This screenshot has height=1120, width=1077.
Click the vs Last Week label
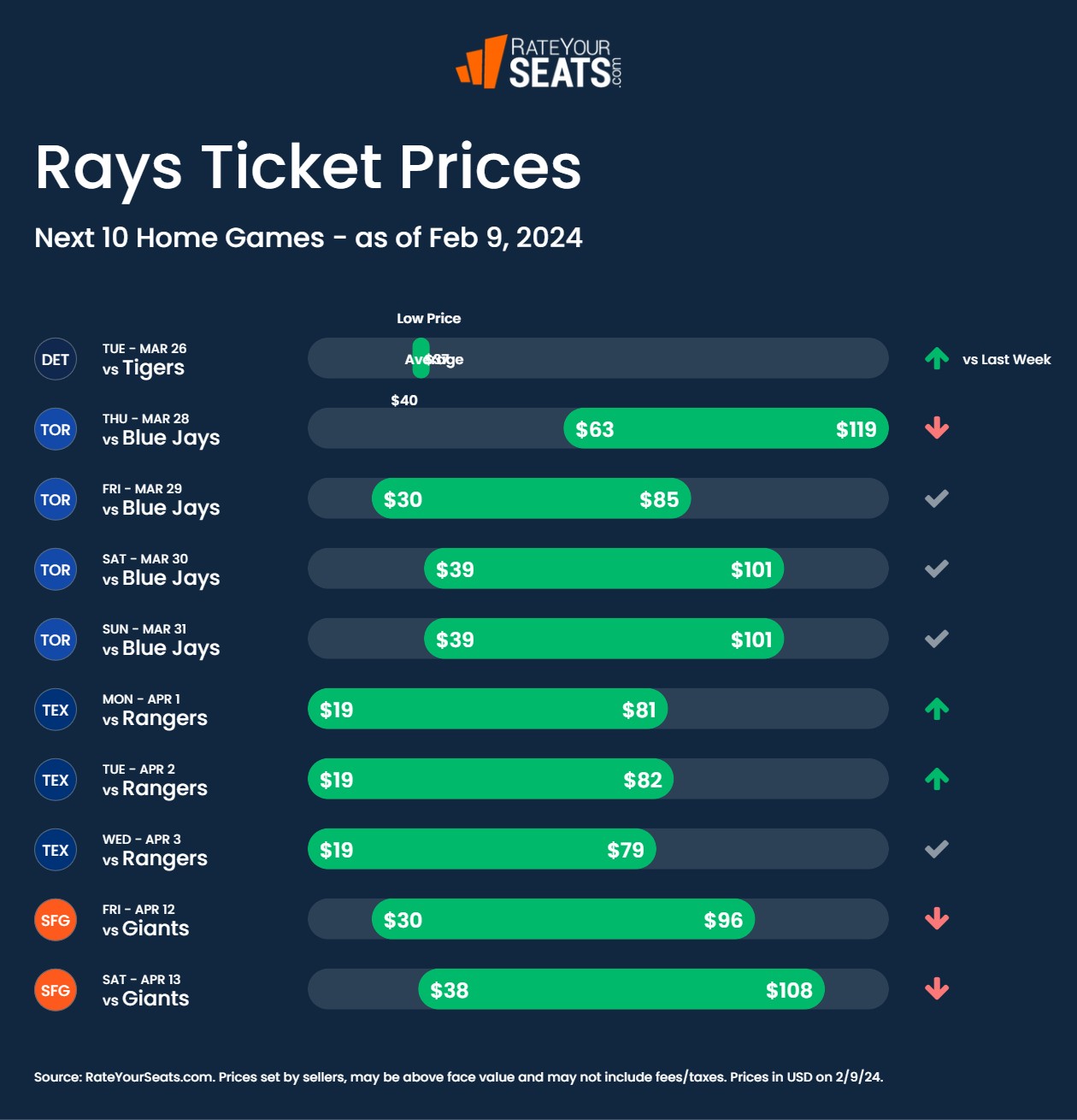tap(1006, 360)
